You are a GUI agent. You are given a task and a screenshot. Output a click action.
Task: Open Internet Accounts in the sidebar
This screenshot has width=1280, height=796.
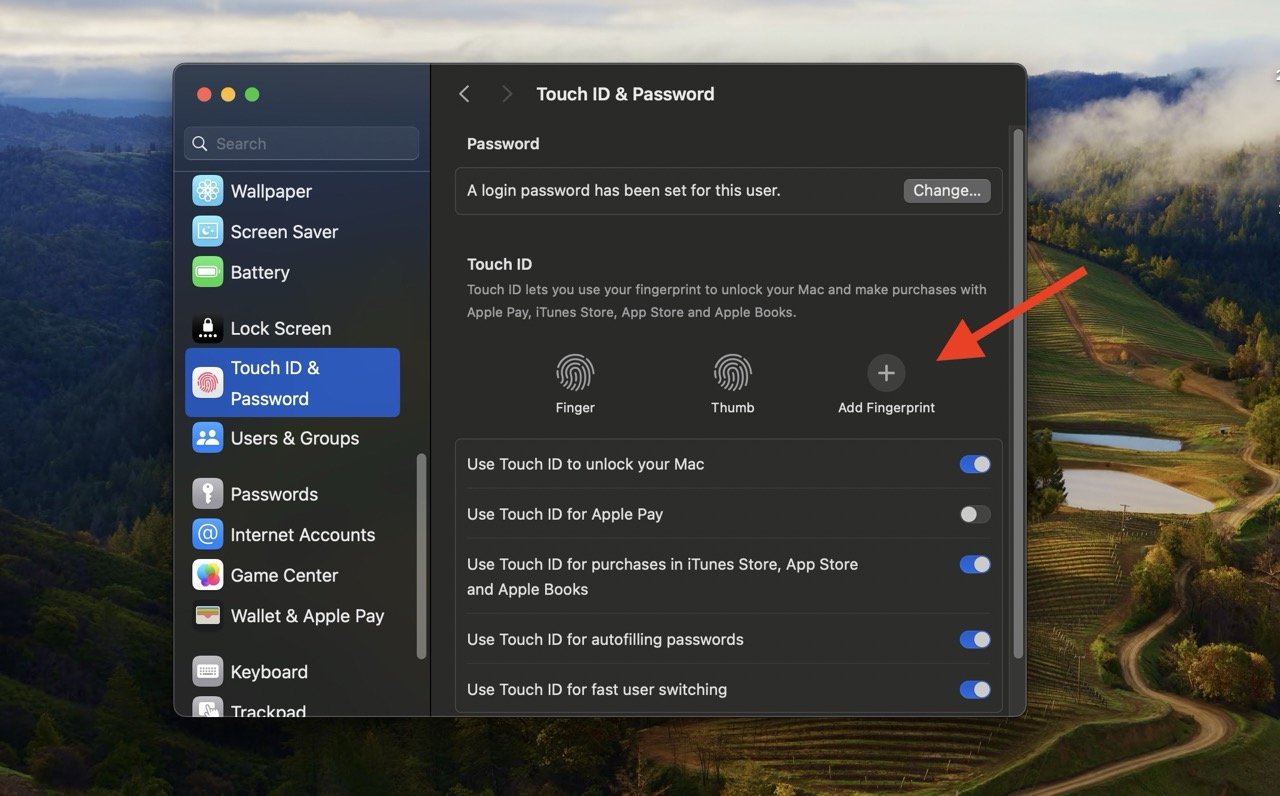302,535
